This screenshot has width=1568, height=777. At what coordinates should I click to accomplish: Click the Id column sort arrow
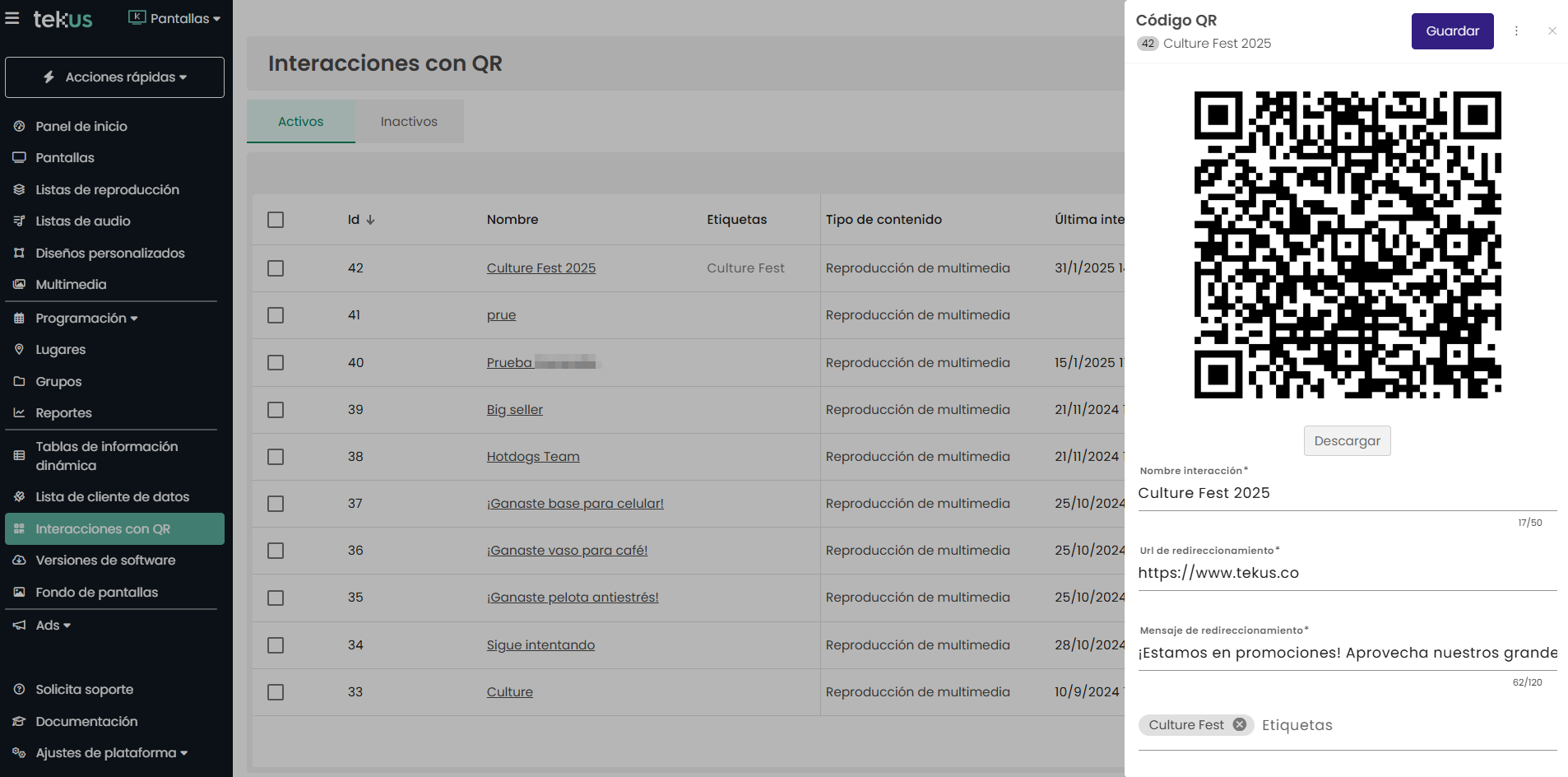370,220
